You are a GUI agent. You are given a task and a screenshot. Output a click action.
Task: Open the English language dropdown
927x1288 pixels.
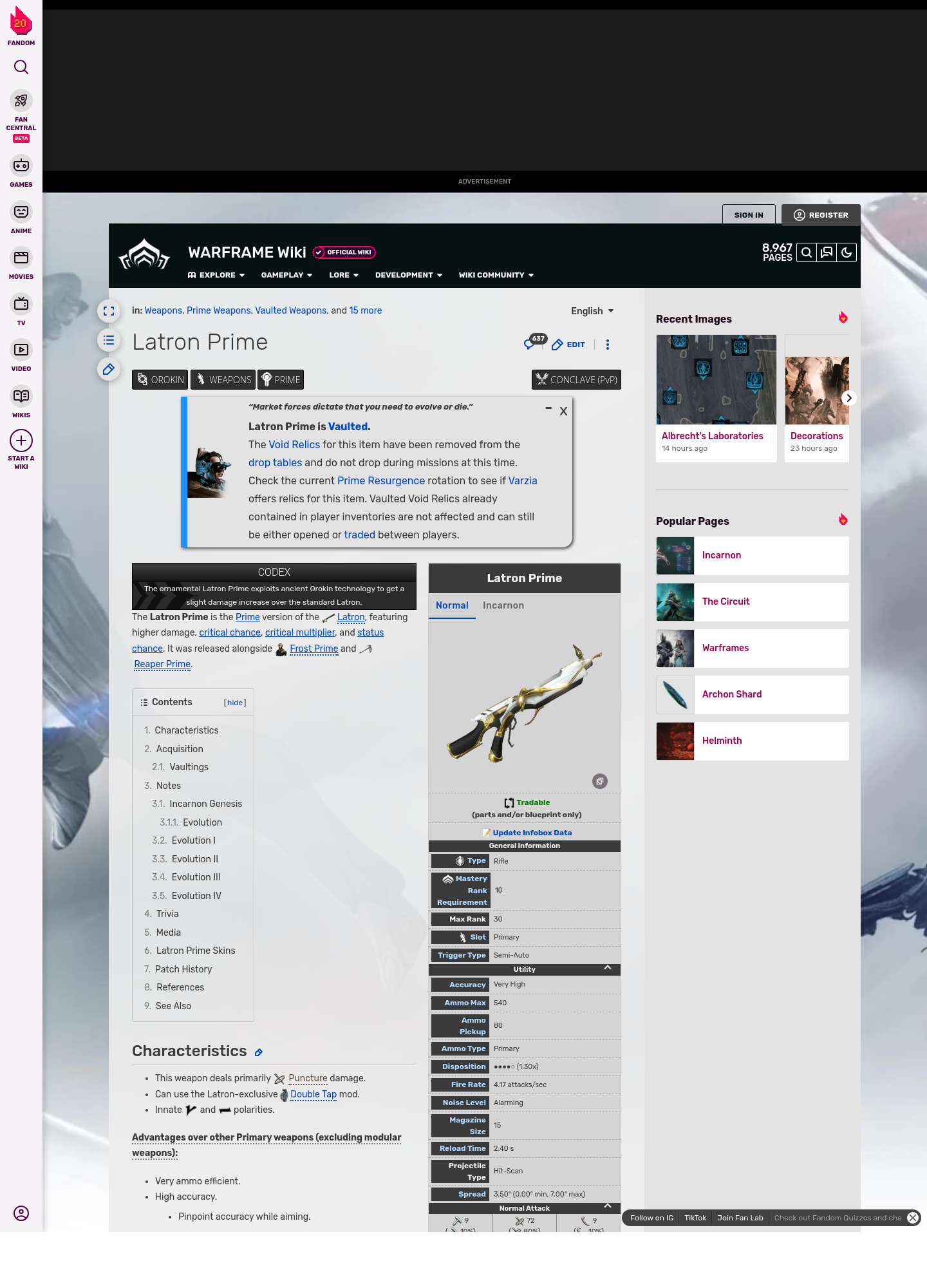[x=592, y=311]
